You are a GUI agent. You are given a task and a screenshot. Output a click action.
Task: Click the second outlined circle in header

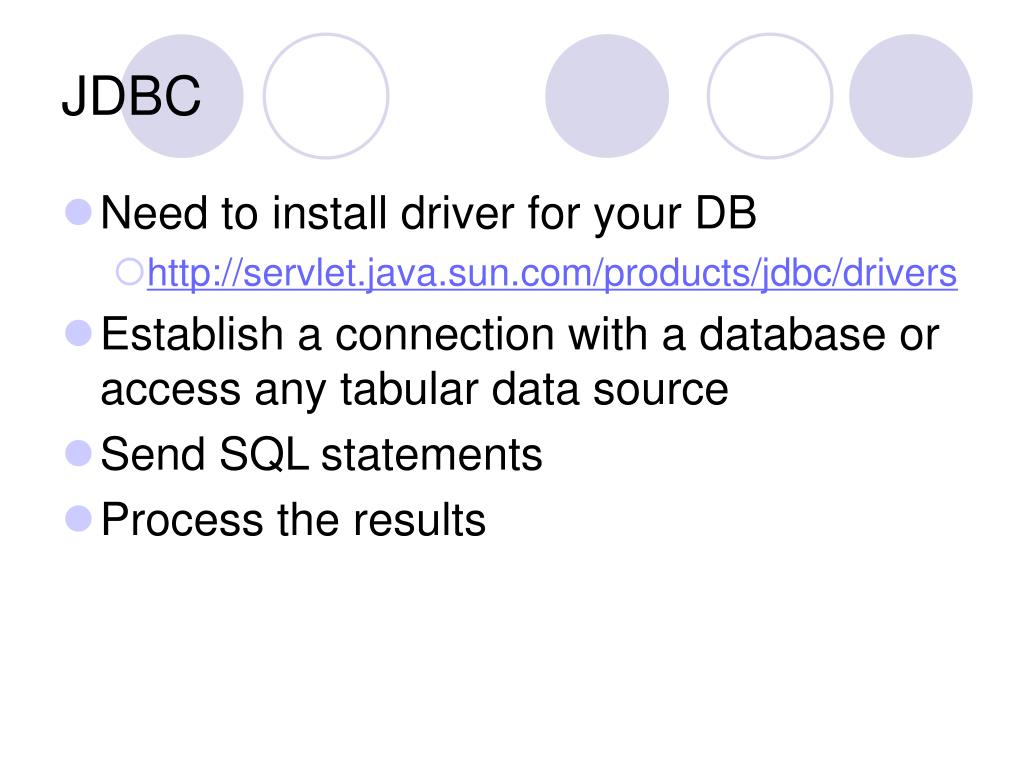click(770, 96)
